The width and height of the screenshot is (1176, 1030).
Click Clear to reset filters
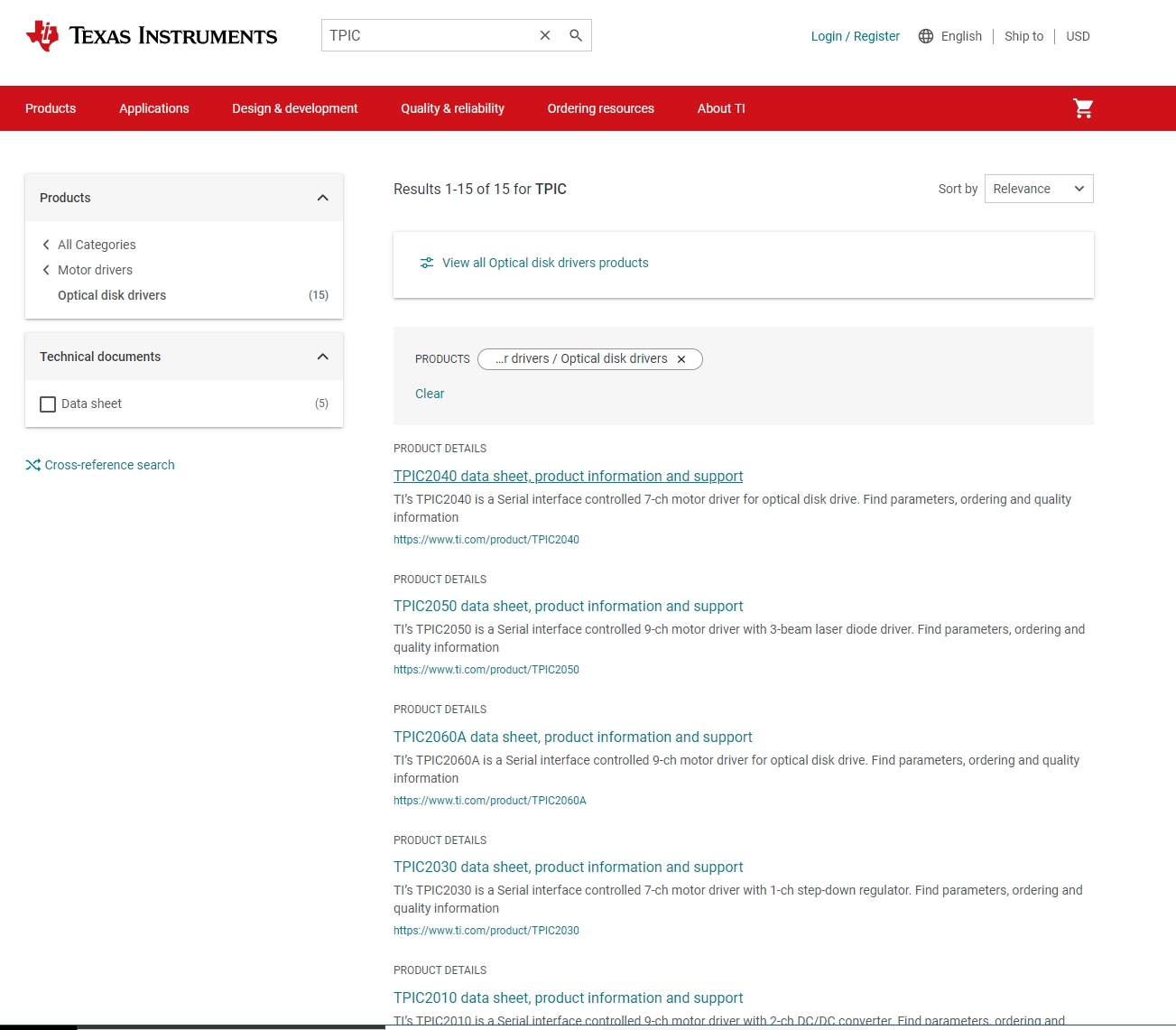point(430,394)
